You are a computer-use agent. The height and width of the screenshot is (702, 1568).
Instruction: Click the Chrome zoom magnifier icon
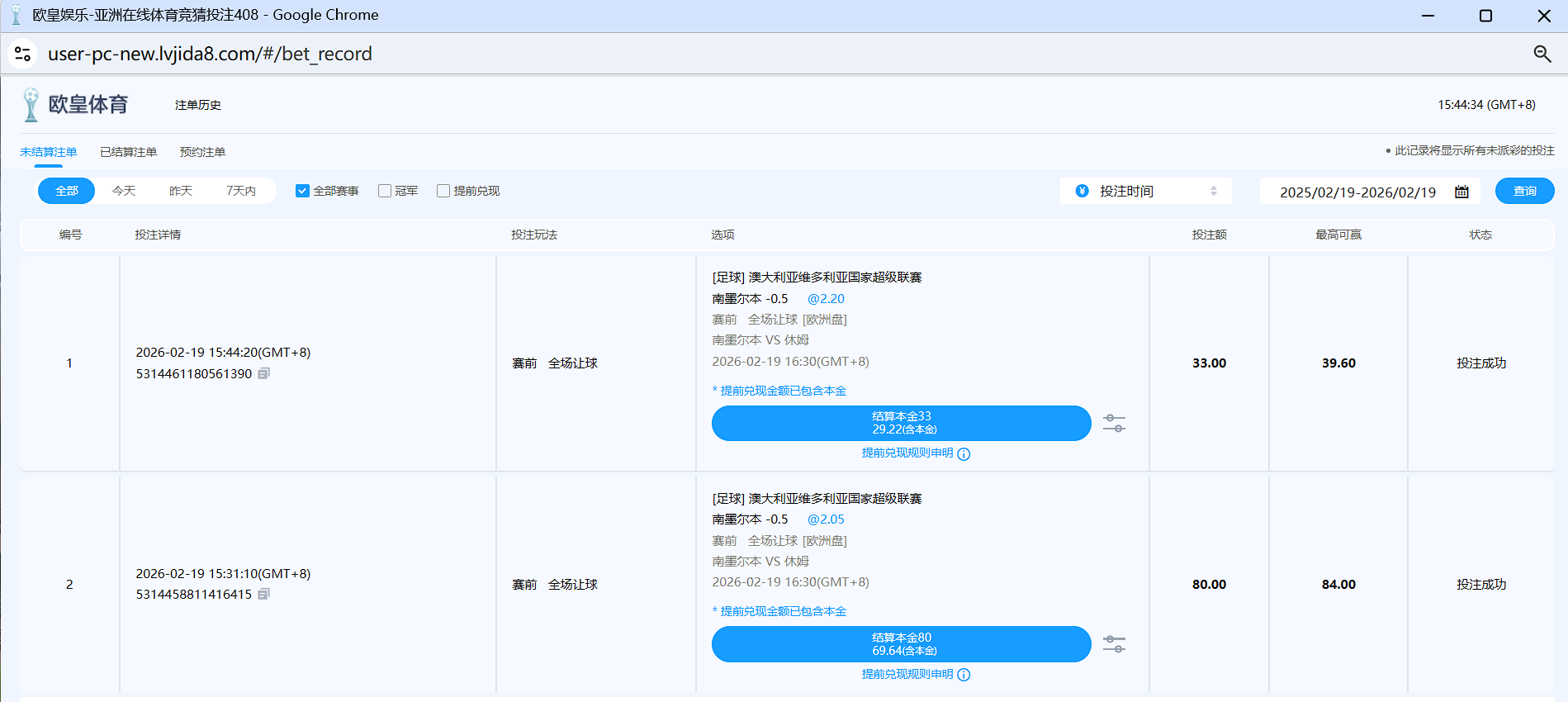point(1542,54)
